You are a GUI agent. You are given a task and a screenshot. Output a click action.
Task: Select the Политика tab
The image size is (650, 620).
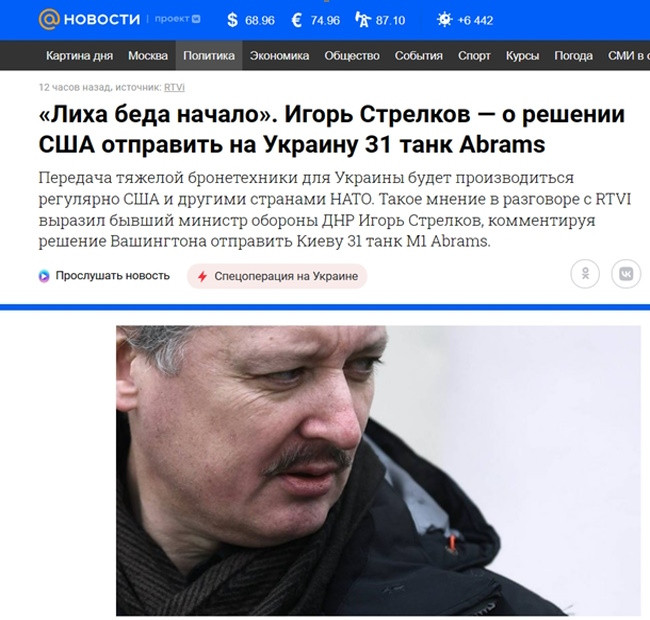tap(209, 56)
